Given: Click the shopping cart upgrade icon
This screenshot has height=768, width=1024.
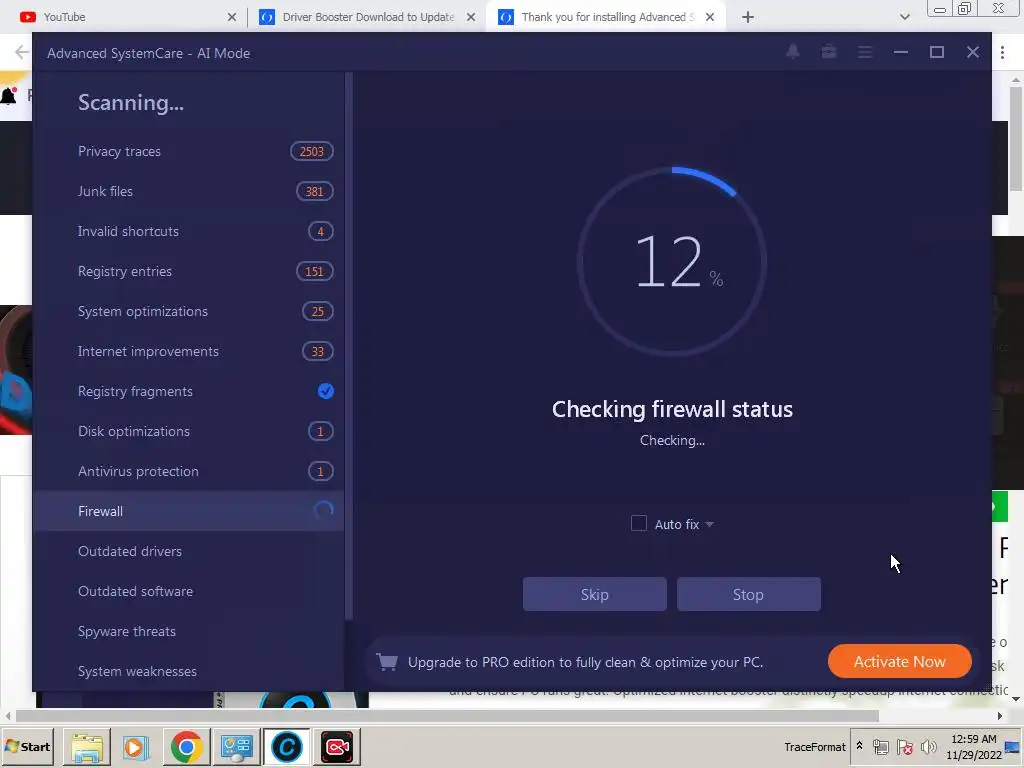Looking at the screenshot, I should [387, 662].
